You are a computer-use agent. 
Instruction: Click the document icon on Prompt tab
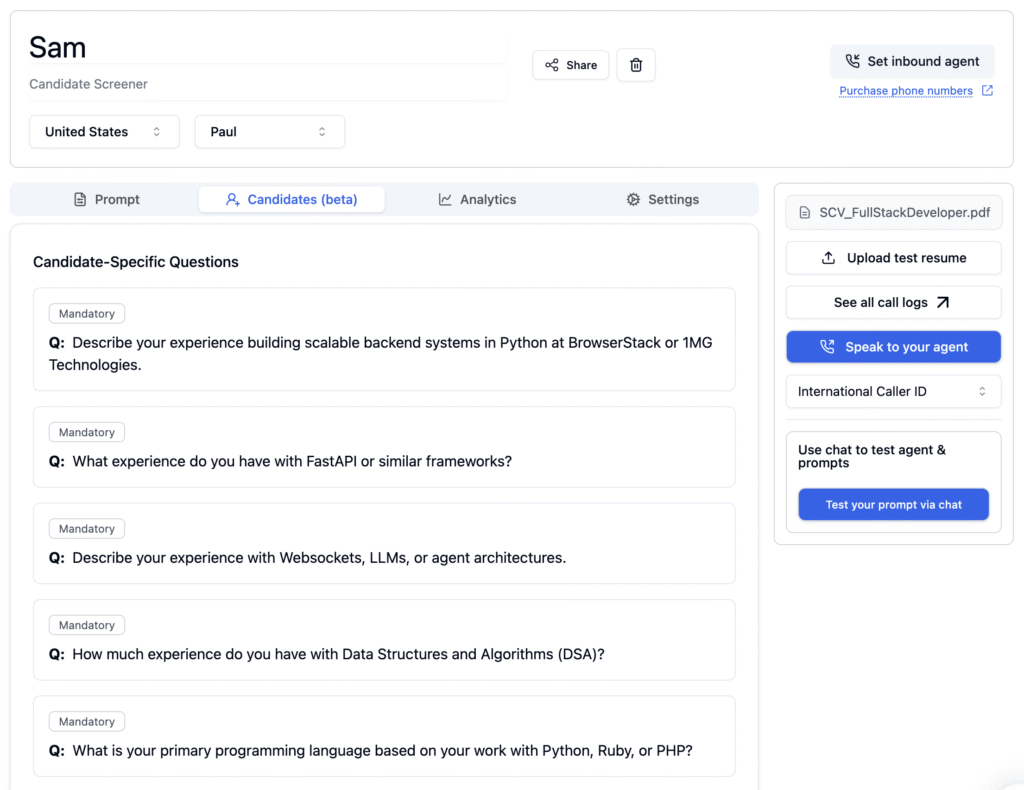(x=80, y=199)
